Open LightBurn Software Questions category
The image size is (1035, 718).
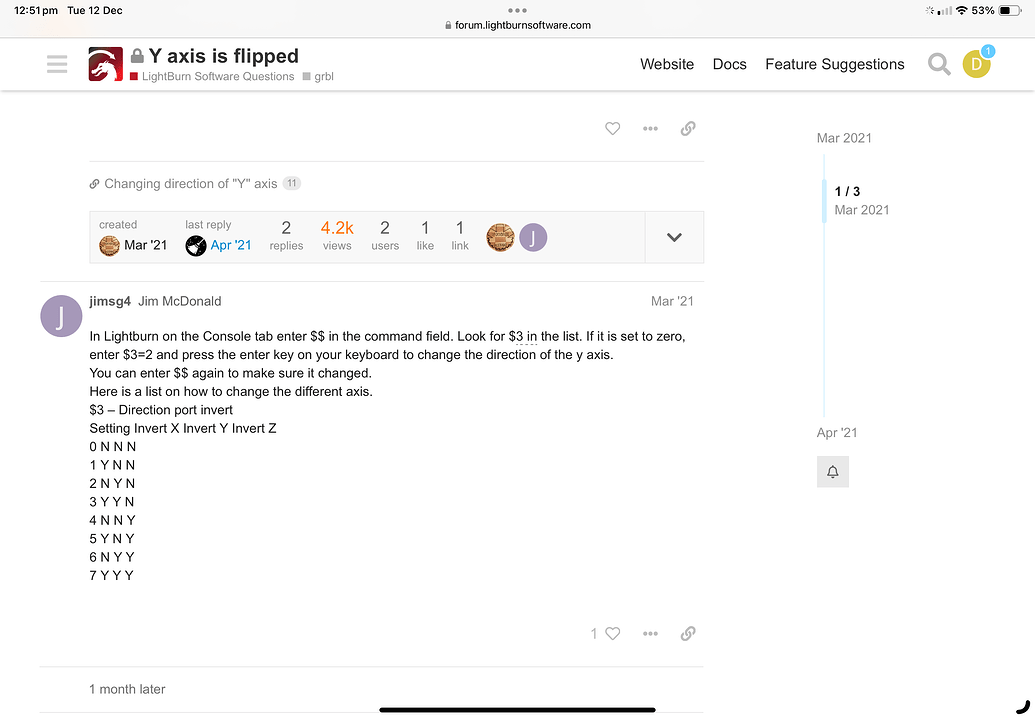tap(213, 77)
